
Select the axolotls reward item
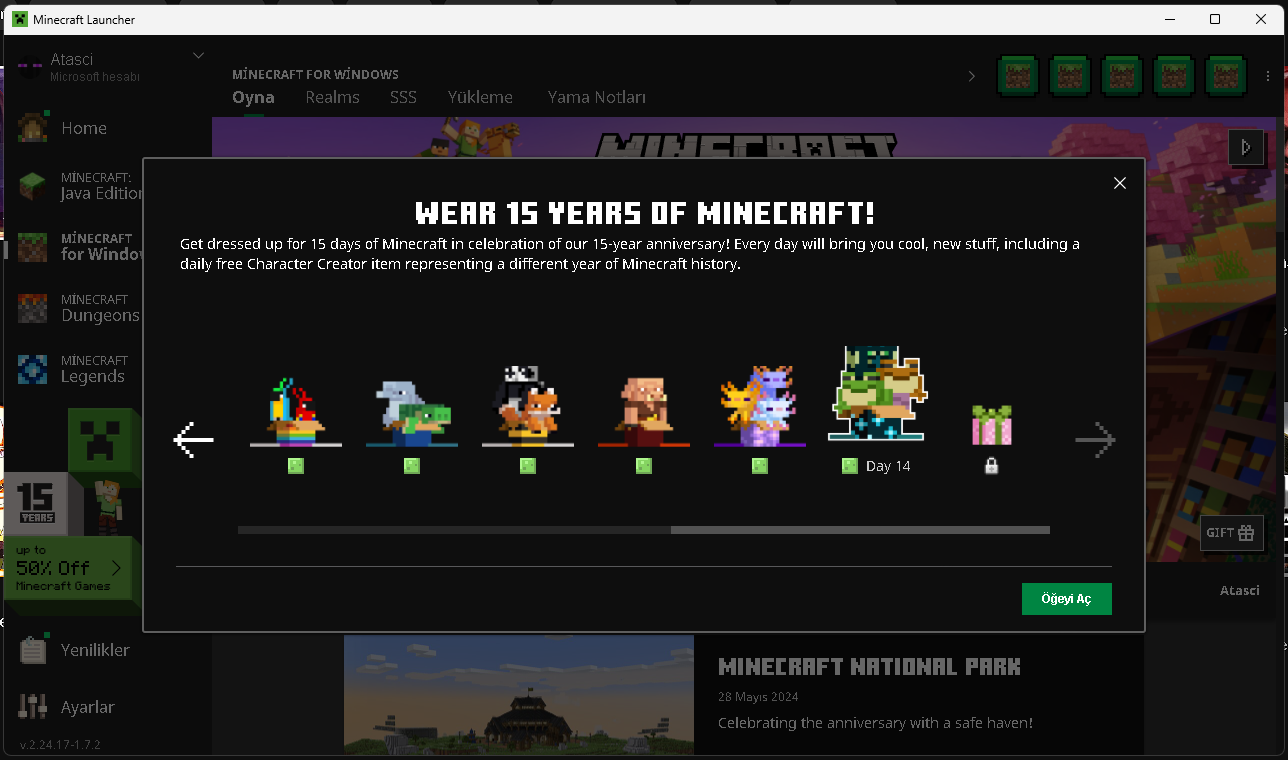tap(760, 405)
